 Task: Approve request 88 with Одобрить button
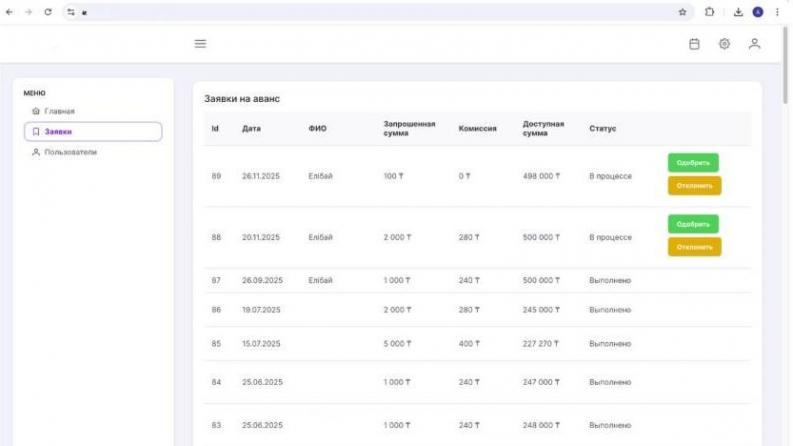pyautogui.click(x=693, y=224)
